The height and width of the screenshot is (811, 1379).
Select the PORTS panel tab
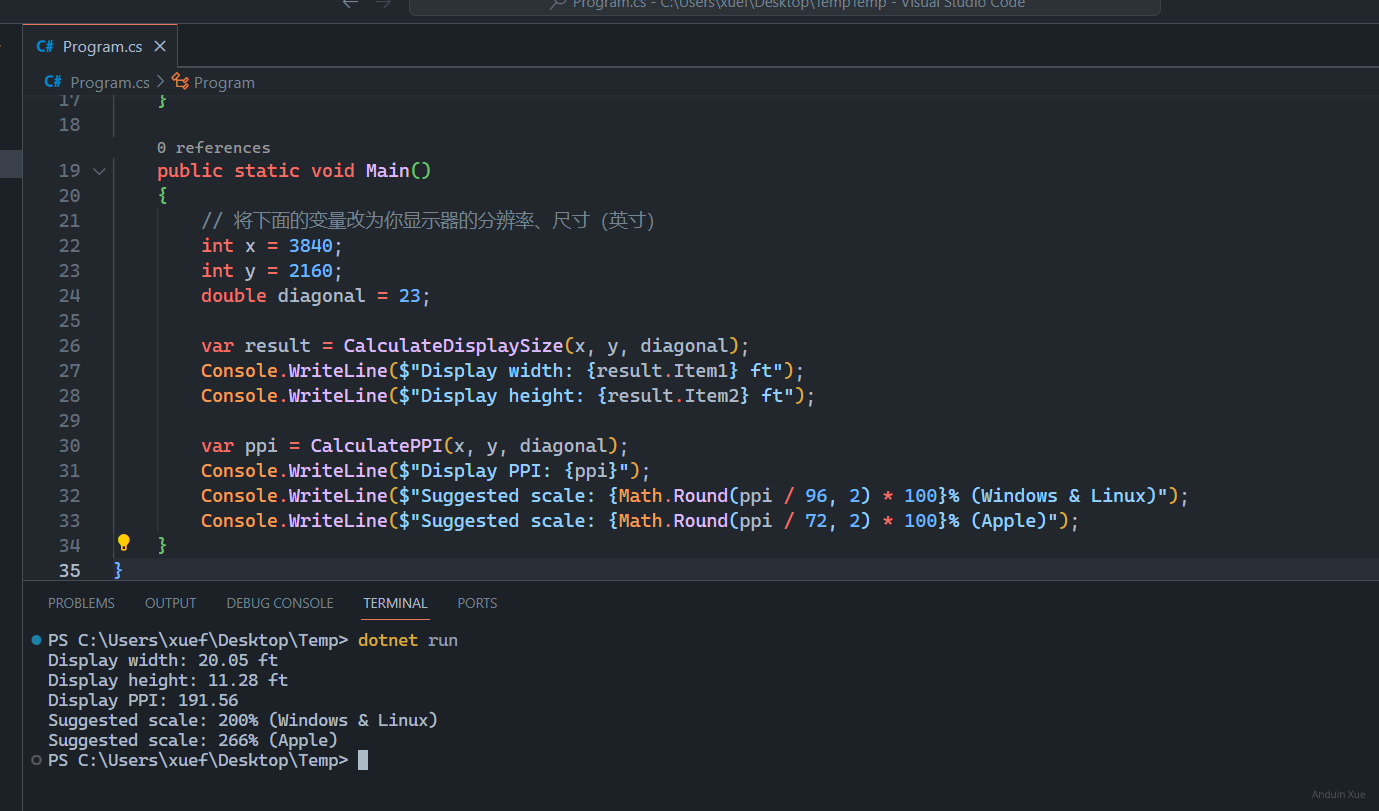pyautogui.click(x=477, y=603)
